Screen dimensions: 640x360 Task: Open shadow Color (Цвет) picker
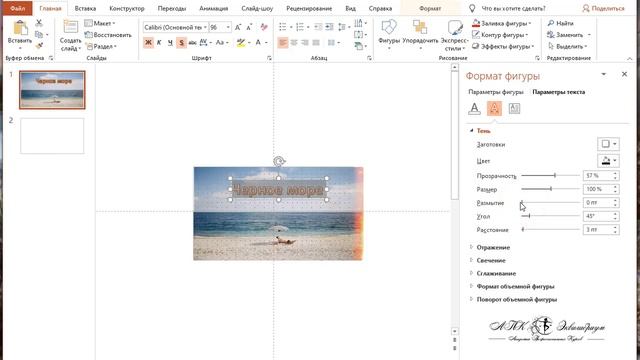pyautogui.click(x=609, y=160)
